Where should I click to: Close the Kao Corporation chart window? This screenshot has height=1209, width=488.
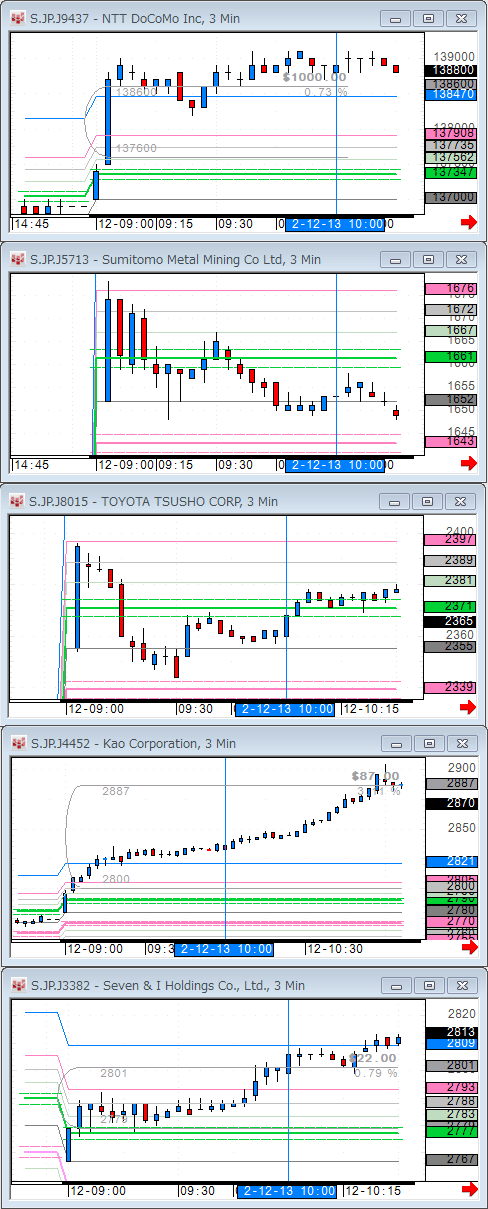[x=462, y=743]
